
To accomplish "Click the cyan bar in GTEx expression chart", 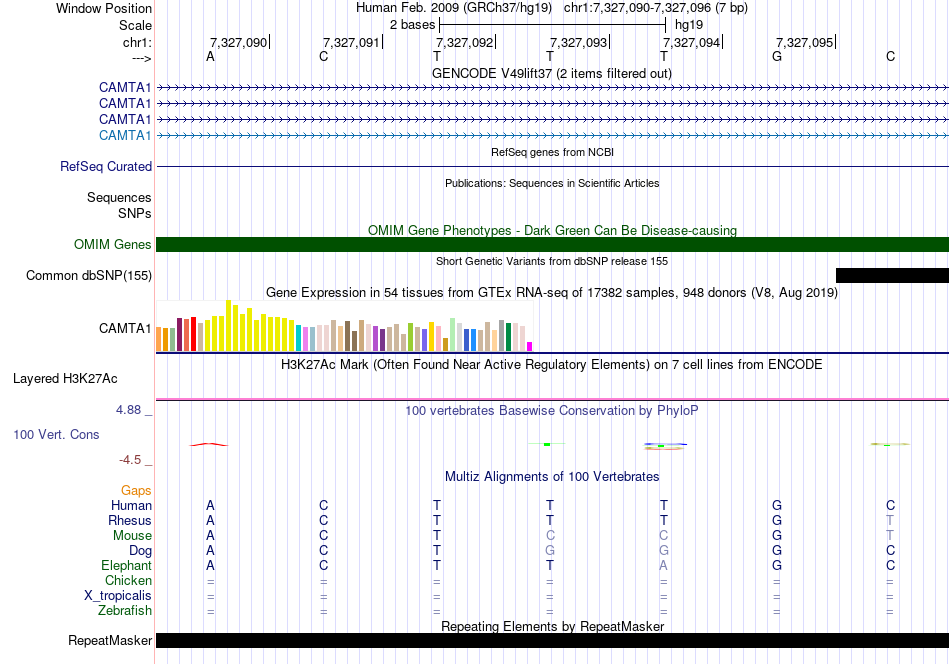I will [299, 338].
